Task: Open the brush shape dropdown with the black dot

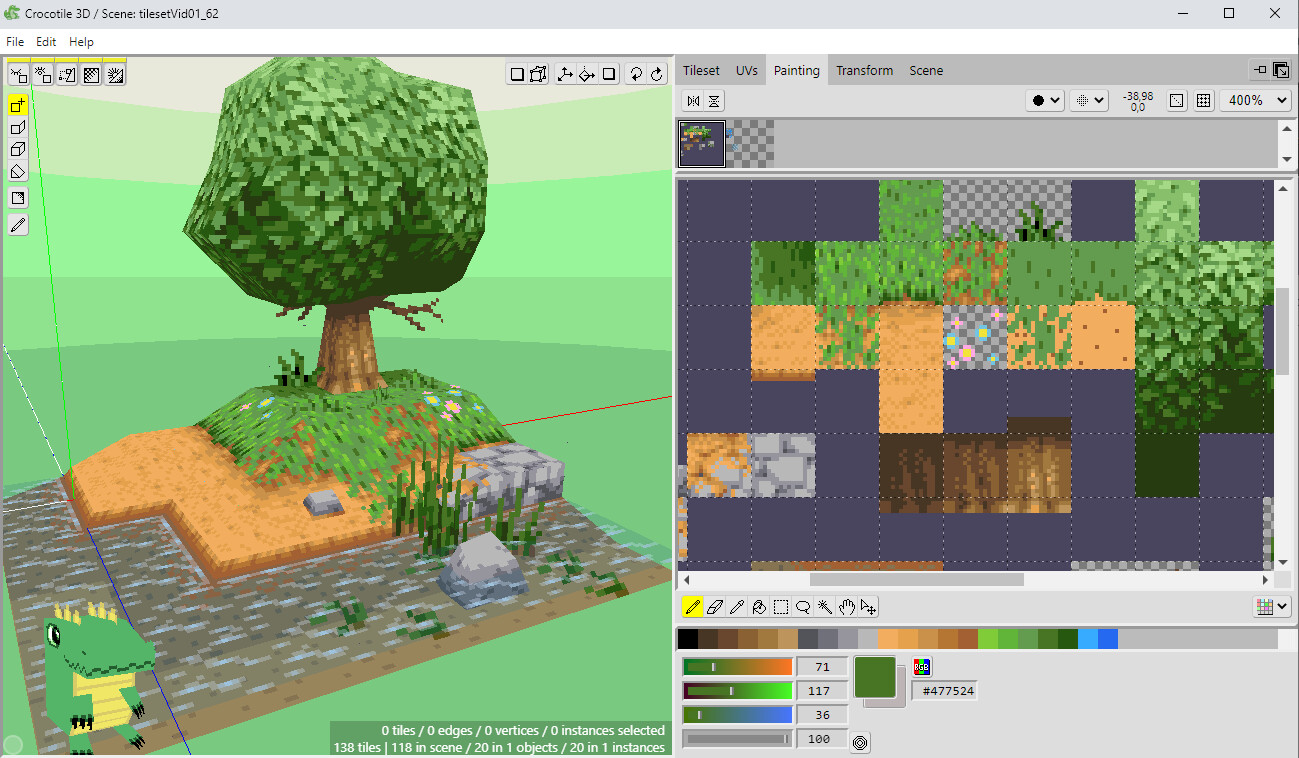Action: pos(1044,100)
